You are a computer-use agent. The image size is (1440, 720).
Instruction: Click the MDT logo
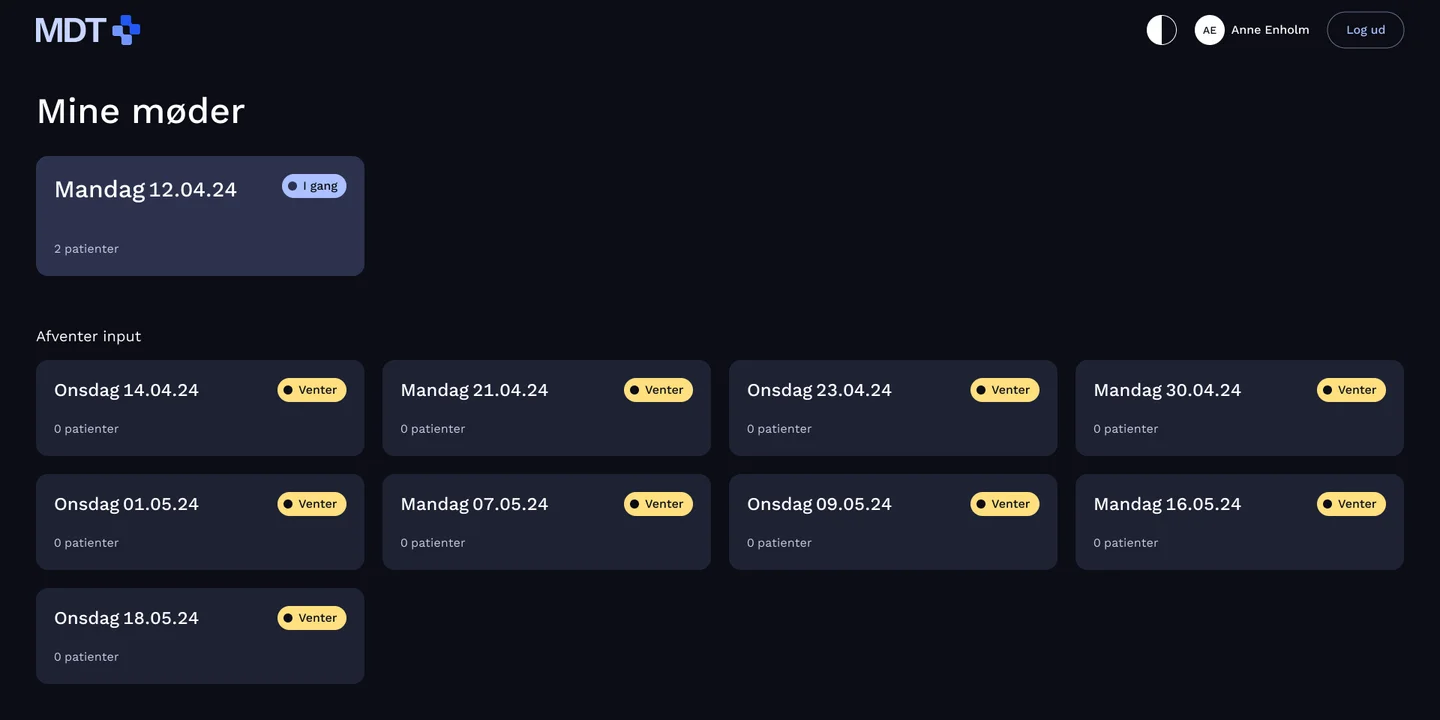click(88, 30)
